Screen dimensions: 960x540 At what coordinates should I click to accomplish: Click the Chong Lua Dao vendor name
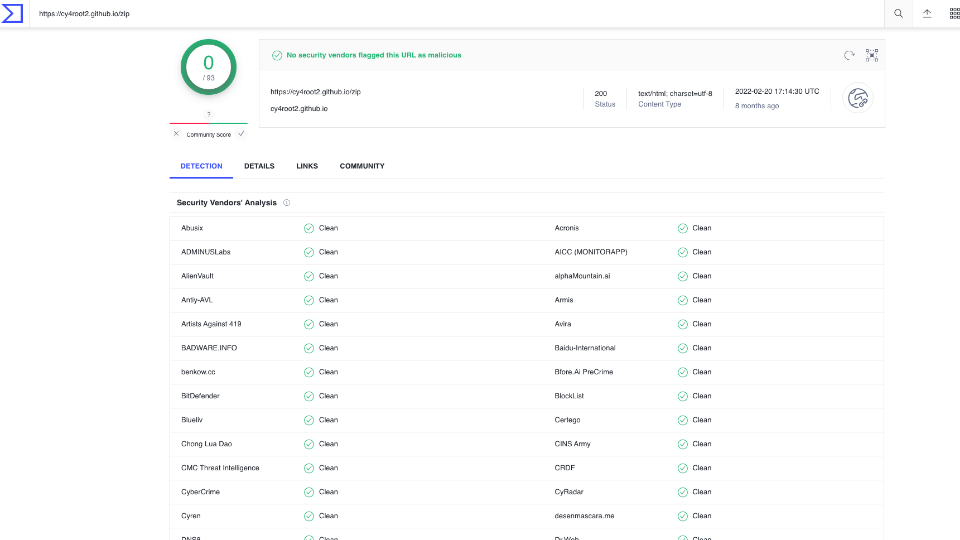coord(206,444)
